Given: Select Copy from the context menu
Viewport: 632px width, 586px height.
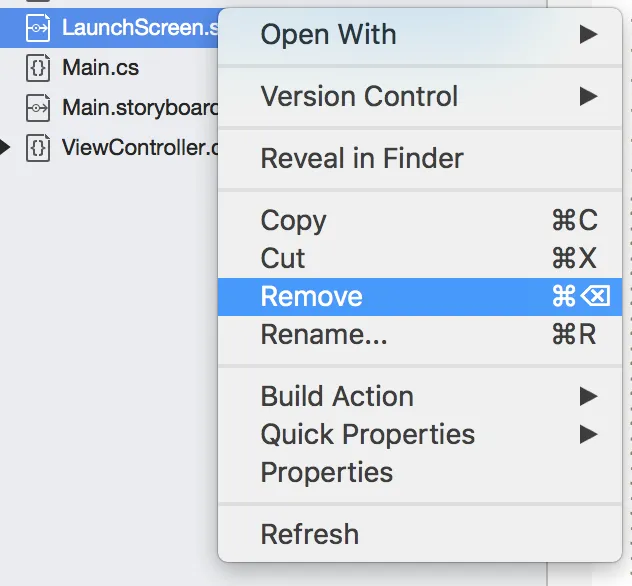Looking at the screenshot, I should 294,220.
